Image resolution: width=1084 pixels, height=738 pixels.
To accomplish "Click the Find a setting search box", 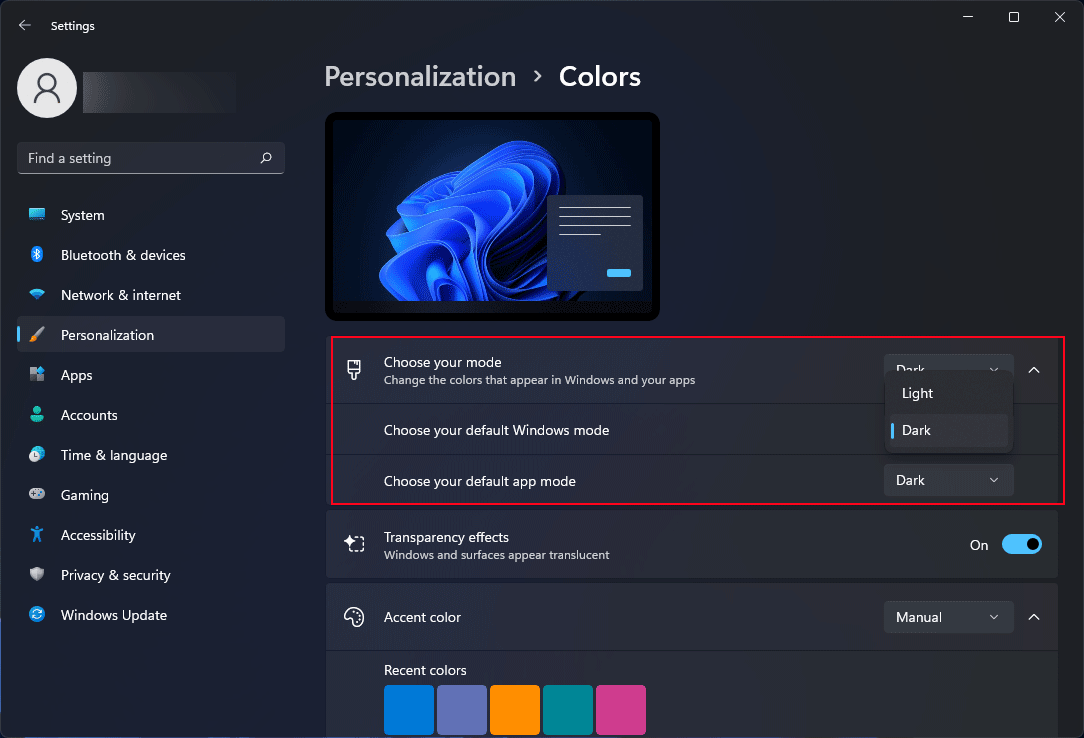I will click(x=150, y=158).
